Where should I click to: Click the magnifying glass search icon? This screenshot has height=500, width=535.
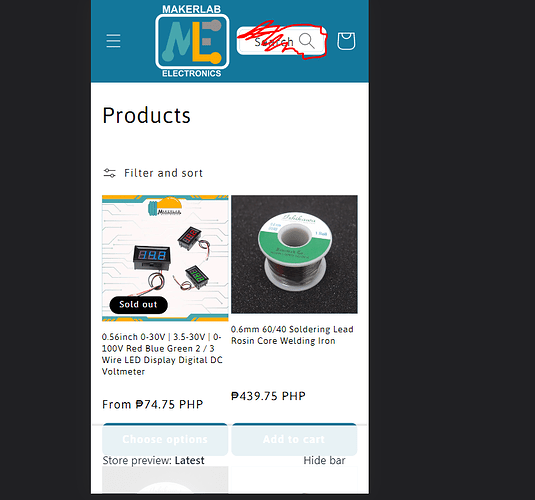(x=306, y=41)
